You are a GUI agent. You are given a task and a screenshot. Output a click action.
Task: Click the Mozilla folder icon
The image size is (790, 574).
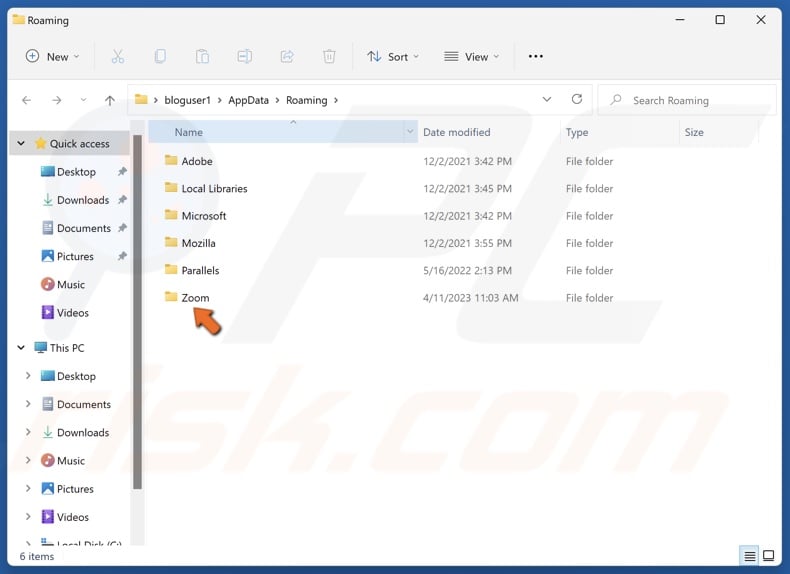(171, 242)
